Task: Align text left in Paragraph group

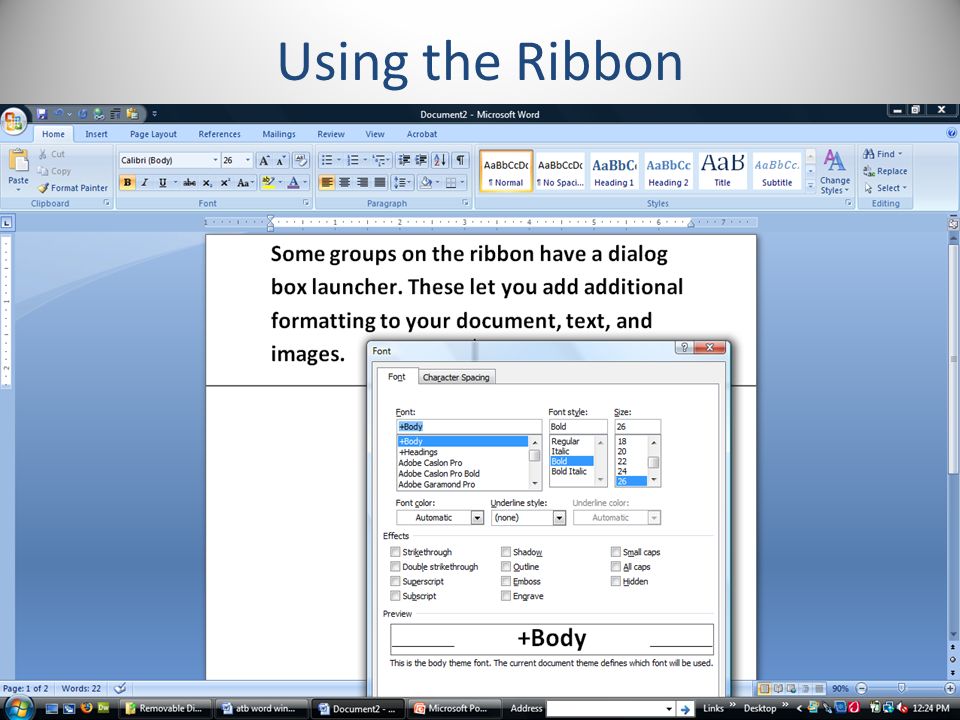Action: tap(327, 182)
